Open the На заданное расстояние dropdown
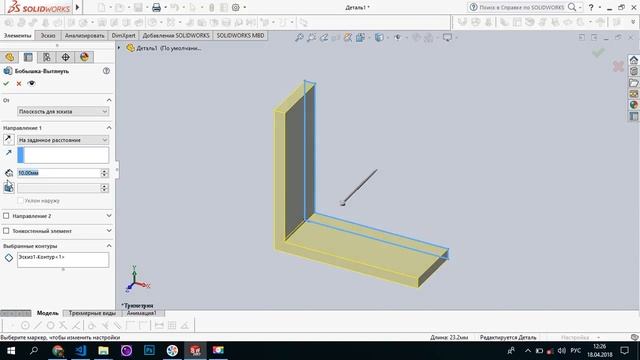Viewport: 640px width, 360px height. tap(63, 140)
